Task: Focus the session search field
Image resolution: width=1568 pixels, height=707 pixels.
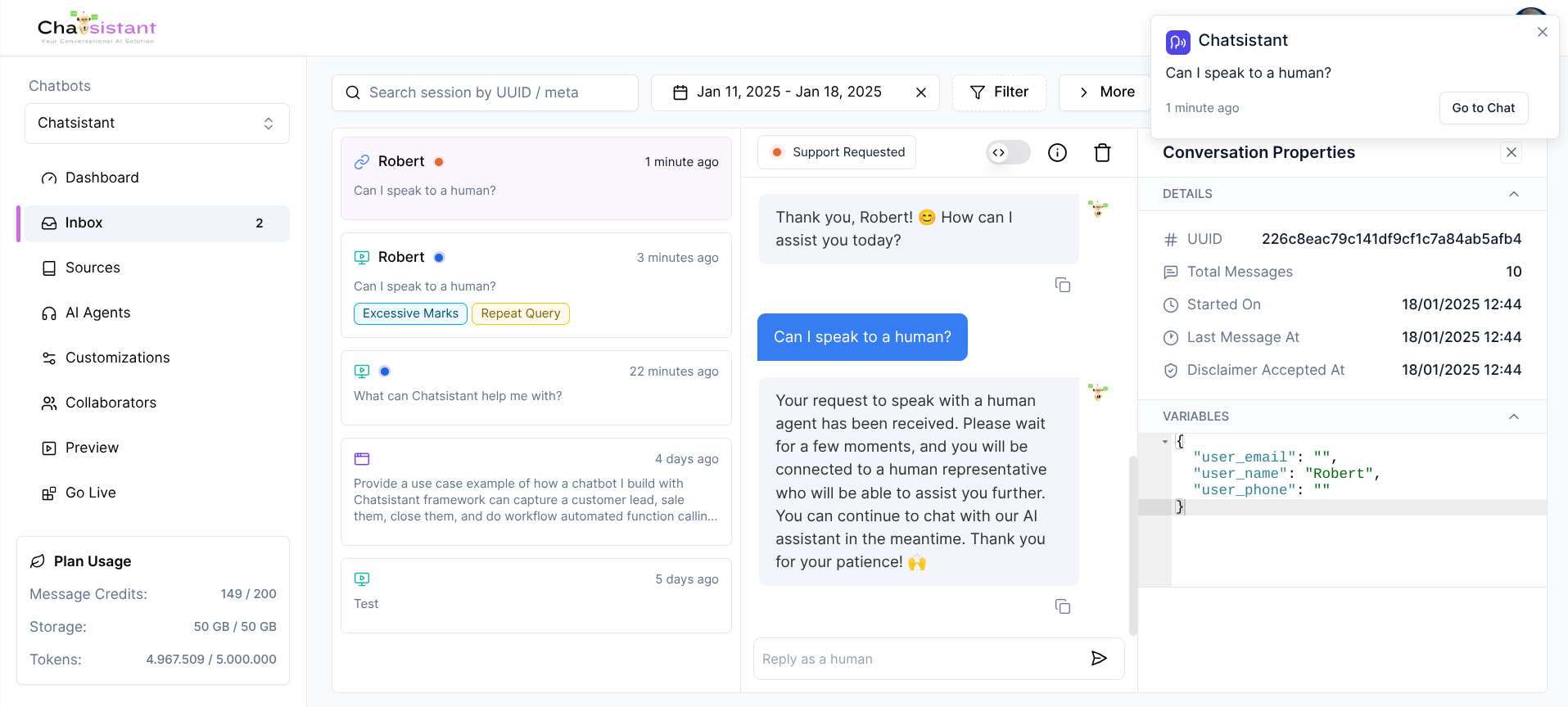Action: [485, 92]
